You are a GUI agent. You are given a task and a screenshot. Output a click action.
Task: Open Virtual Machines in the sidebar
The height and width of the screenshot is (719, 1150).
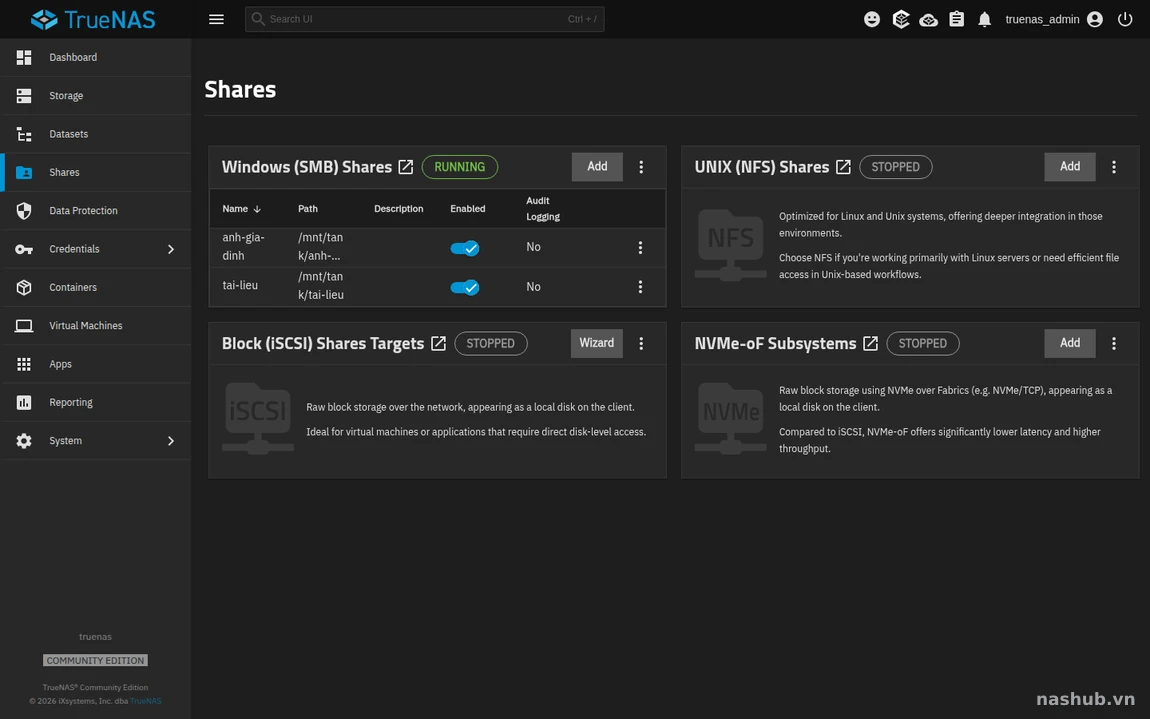pos(96,326)
